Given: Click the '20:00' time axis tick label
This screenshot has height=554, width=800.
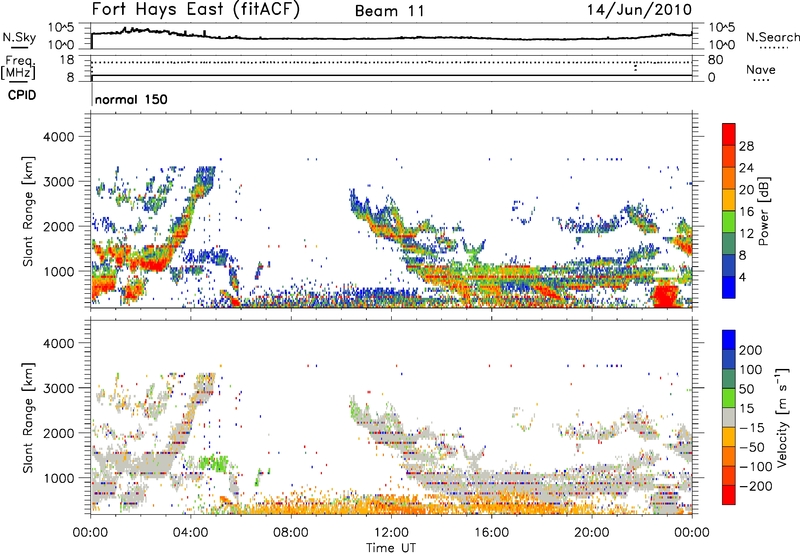Looking at the screenshot, I should pos(591,533).
